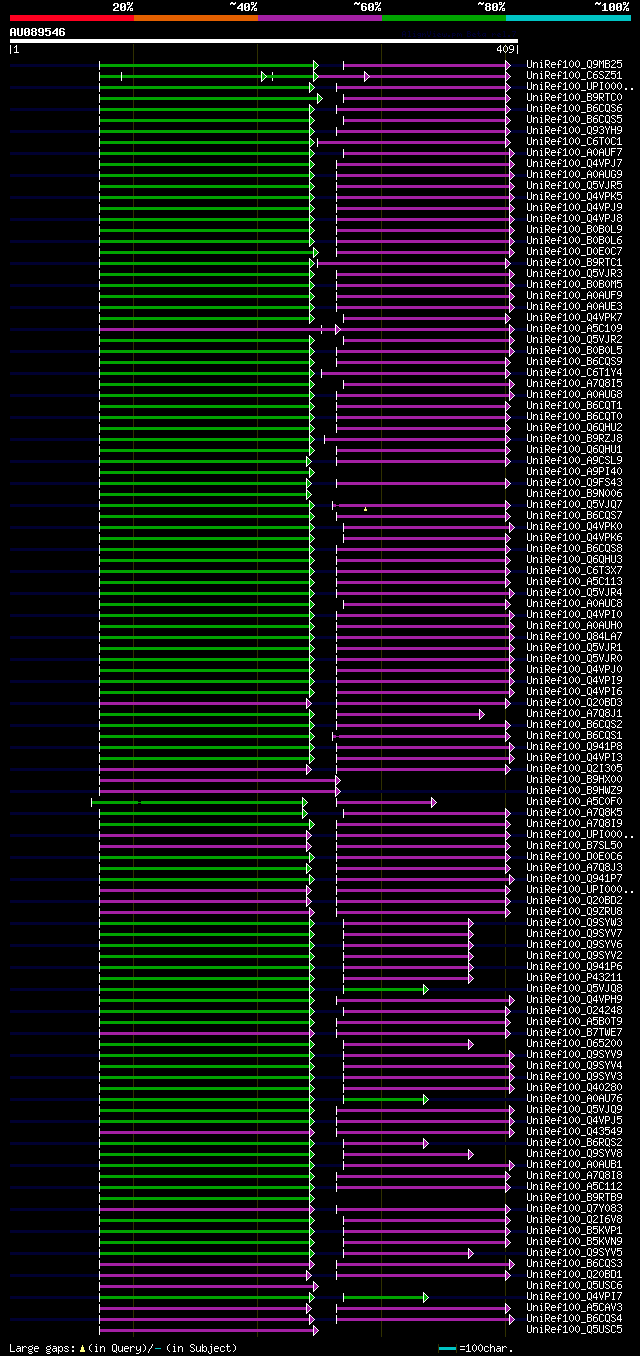Viewport: 640px width, 1356px height.
Task: Select hit UniRef100_B9RZJ8
Action: point(574,438)
